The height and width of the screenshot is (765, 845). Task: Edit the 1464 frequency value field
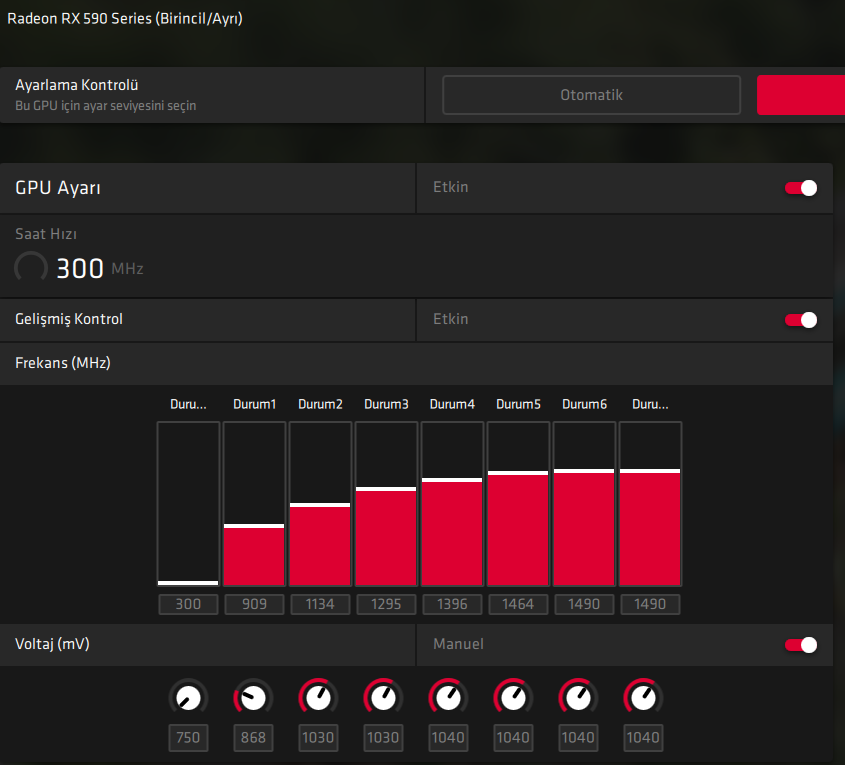(518, 604)
